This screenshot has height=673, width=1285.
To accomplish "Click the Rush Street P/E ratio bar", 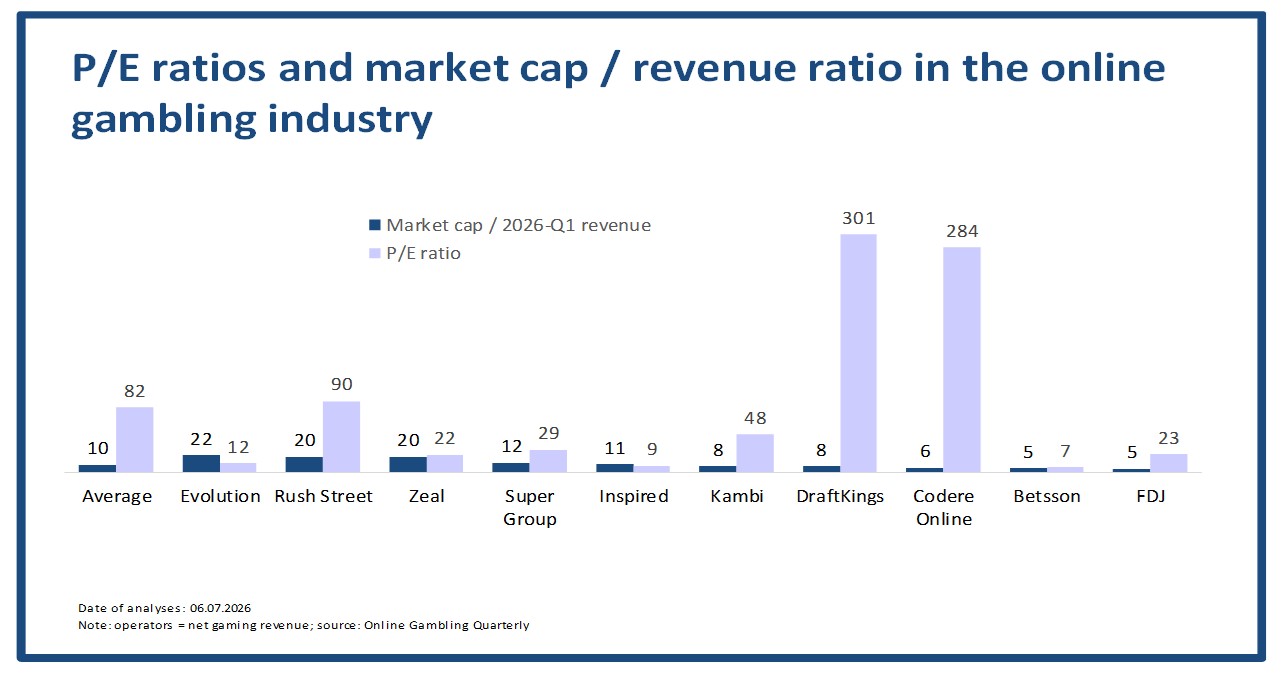I will pyautogui.click(x=342, y=437).
